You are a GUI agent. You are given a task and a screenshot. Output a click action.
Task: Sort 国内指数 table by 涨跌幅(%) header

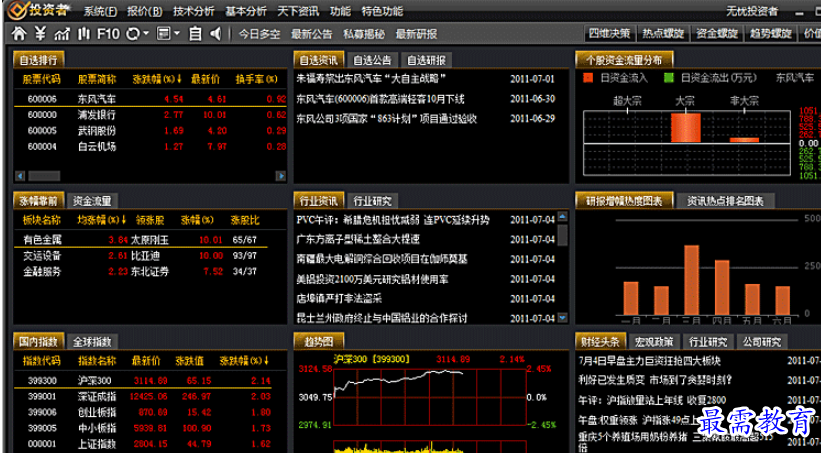[245, 361]
